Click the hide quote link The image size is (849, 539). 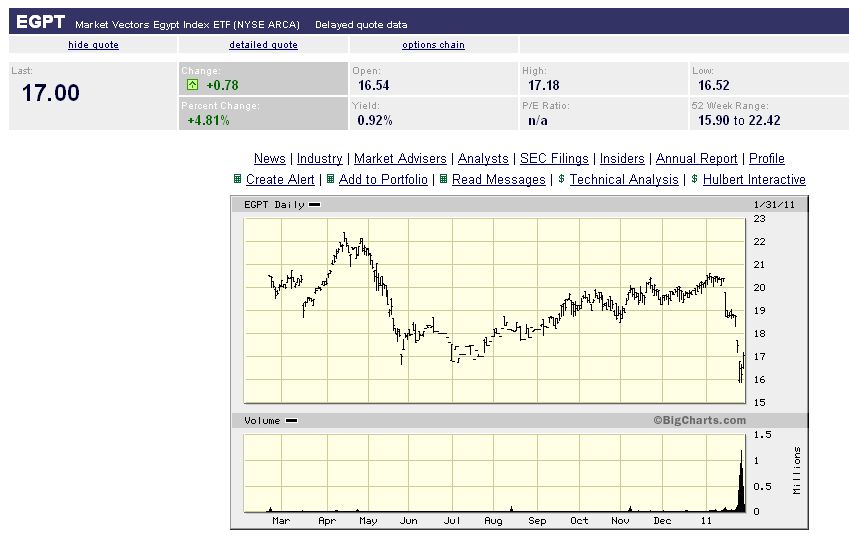click(x=93, y=45)
